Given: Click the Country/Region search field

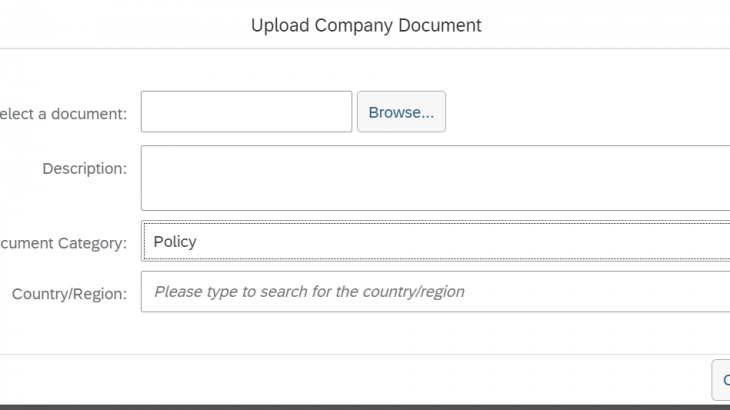Looking at the screenshot, I should (x=435, y=292).
